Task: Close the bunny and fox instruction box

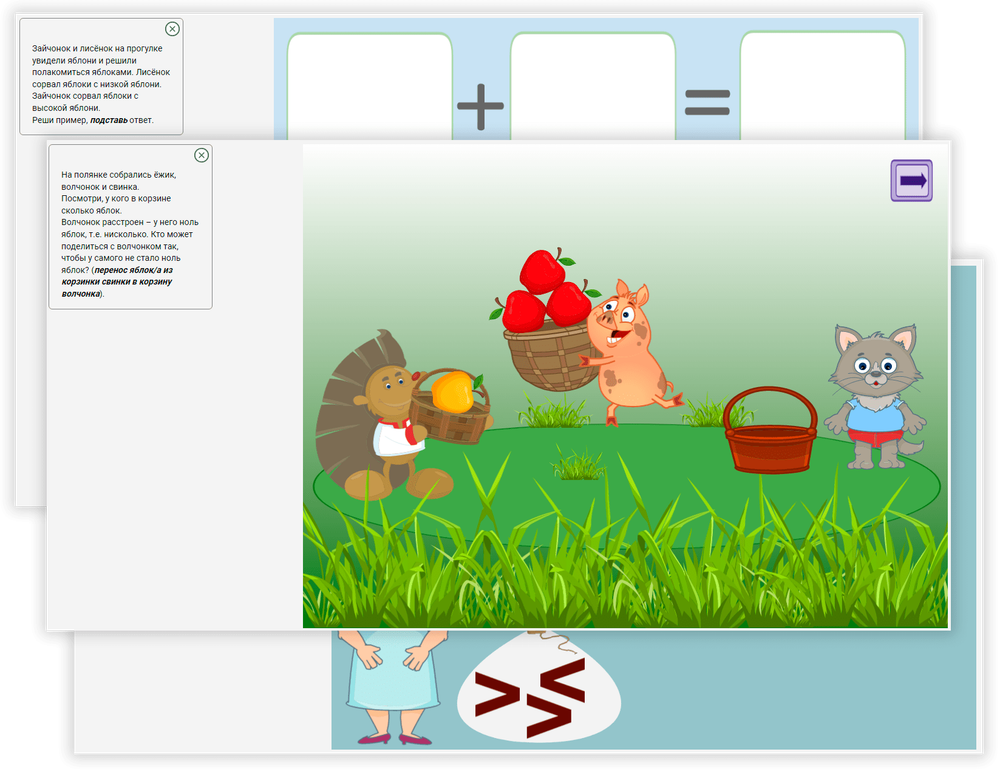Action: (x=172, y=29)
